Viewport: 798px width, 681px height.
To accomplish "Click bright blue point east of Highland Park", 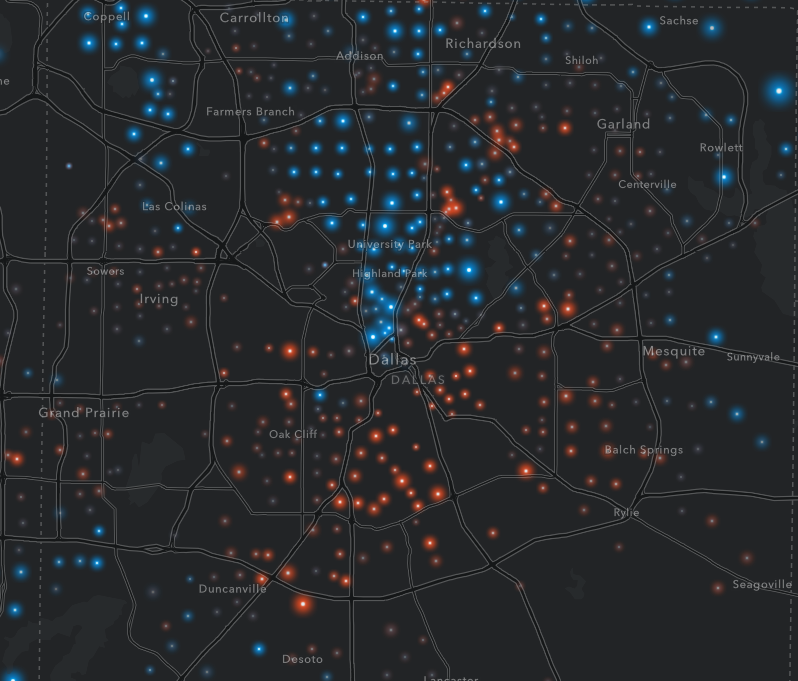I will [x=469, y=270].
